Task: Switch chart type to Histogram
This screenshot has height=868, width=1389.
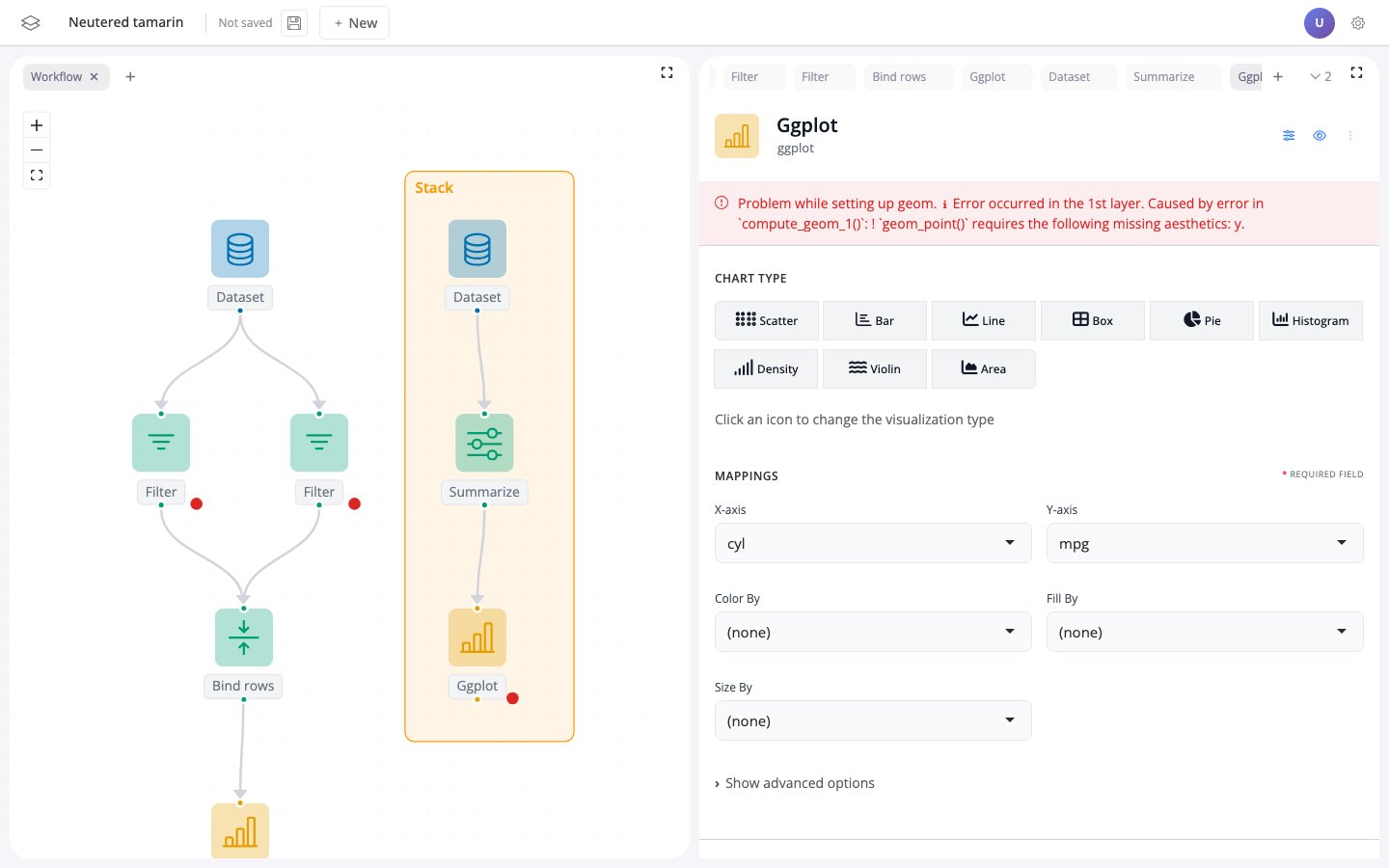Action: point(1310,320)
